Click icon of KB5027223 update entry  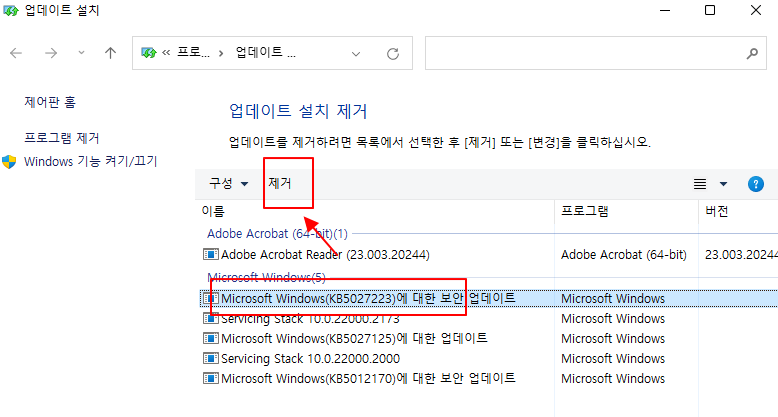(211, 298)
